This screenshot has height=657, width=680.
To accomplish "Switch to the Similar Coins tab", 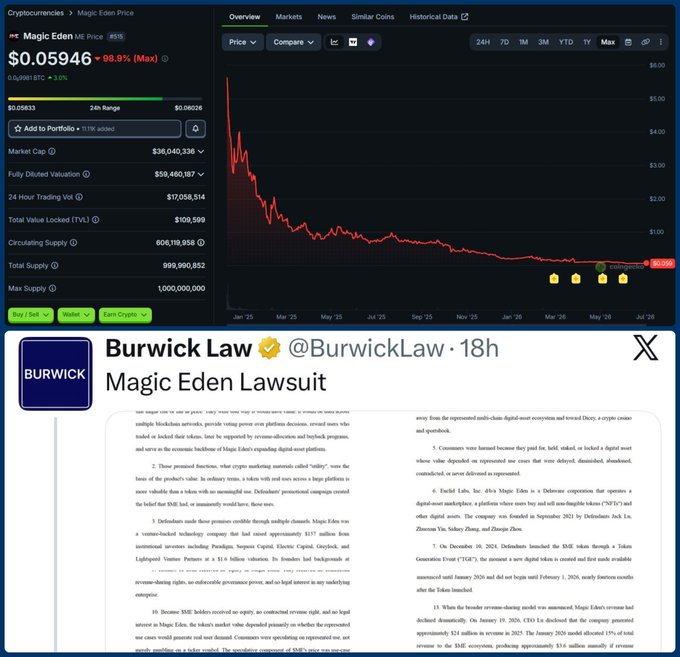I will click(373, 16).
